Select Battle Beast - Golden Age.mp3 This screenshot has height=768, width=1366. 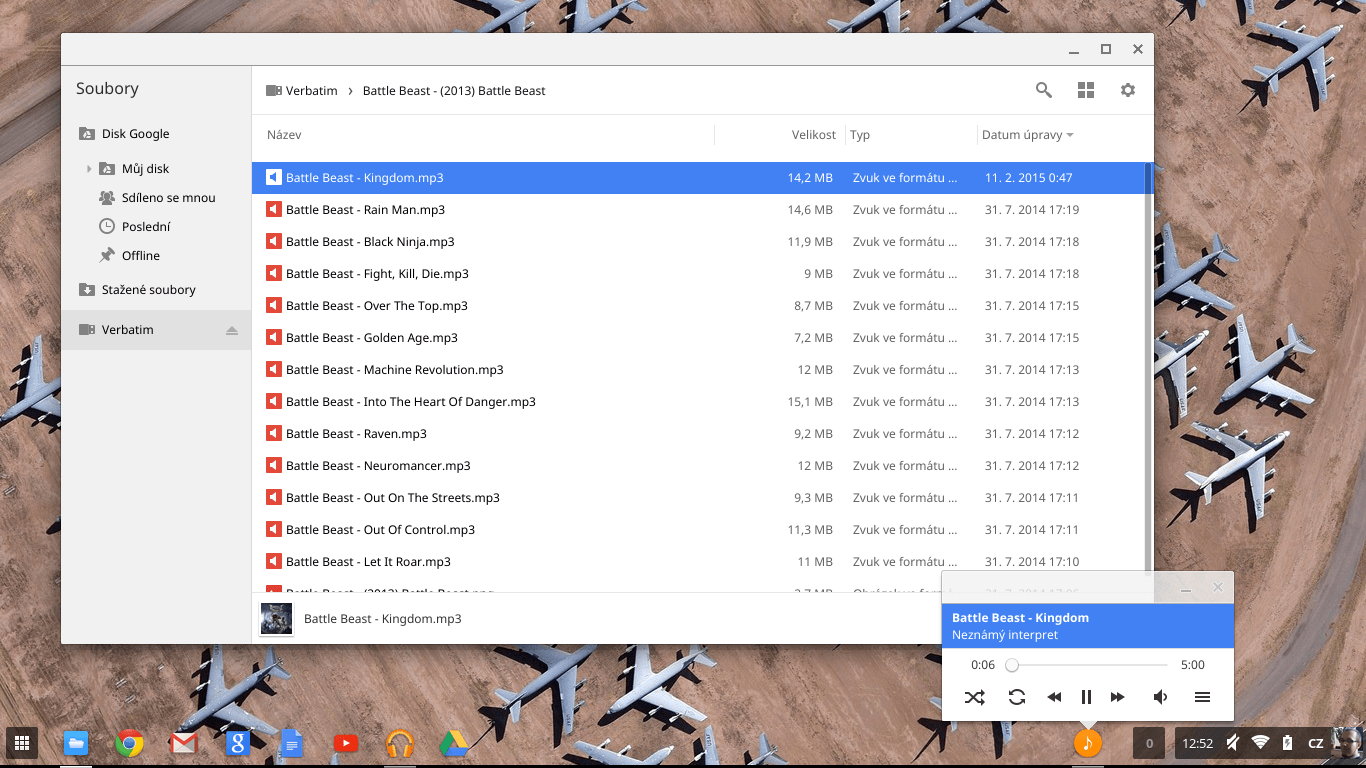tap(698, 338)
